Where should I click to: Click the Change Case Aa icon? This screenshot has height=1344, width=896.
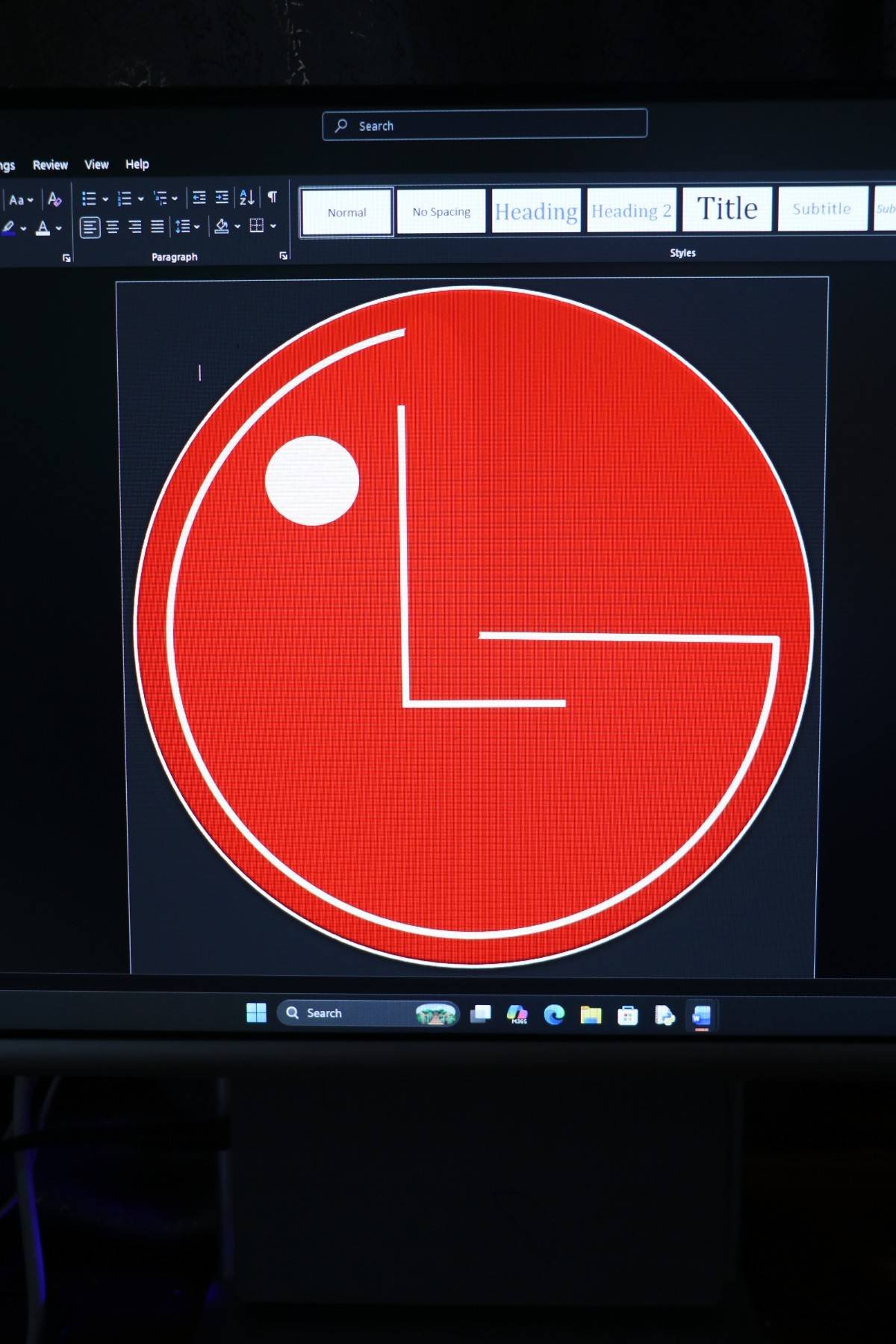pyautogui.click(x=16, y=200)
